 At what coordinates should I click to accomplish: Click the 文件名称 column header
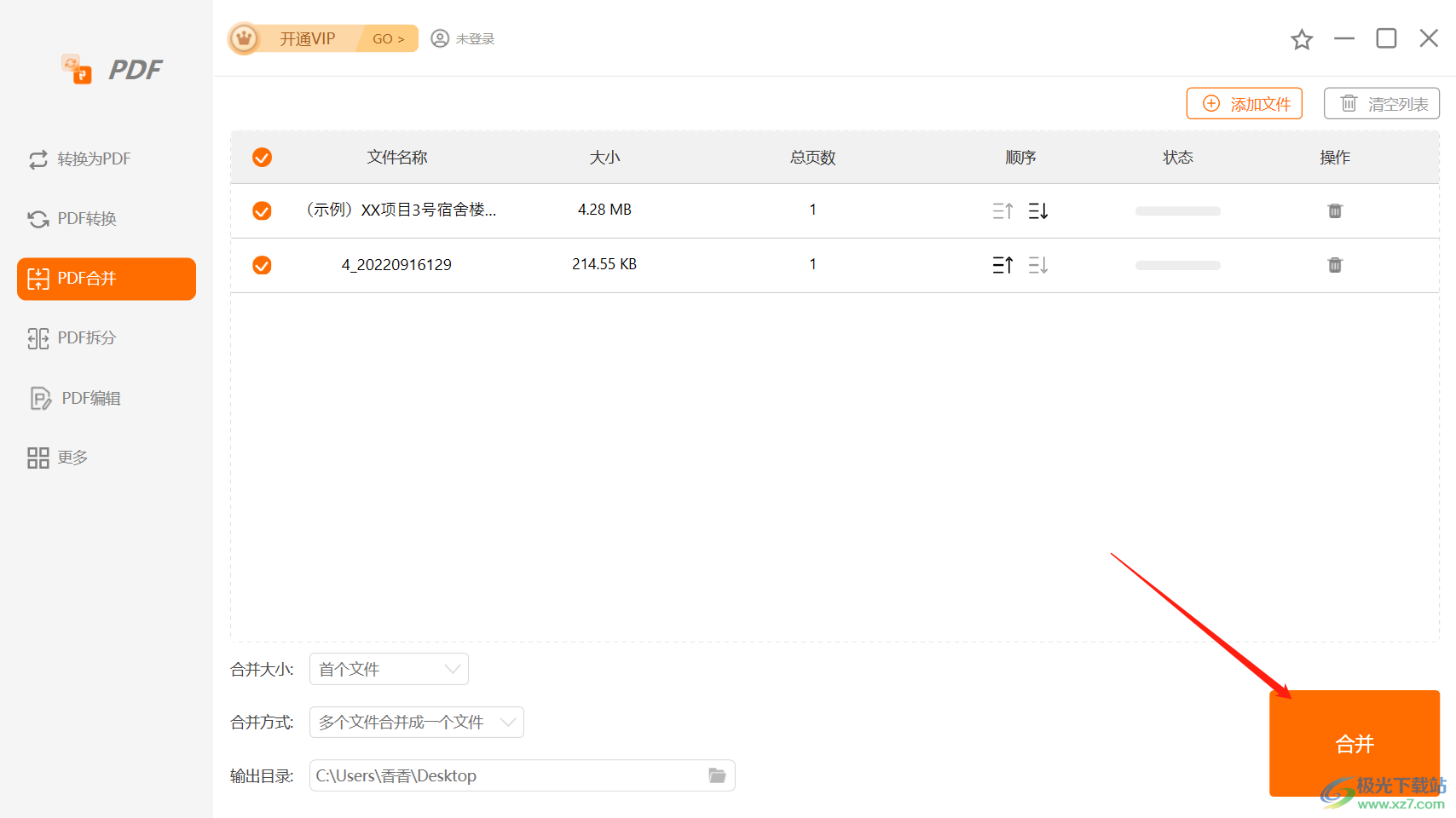click(397, 158)
